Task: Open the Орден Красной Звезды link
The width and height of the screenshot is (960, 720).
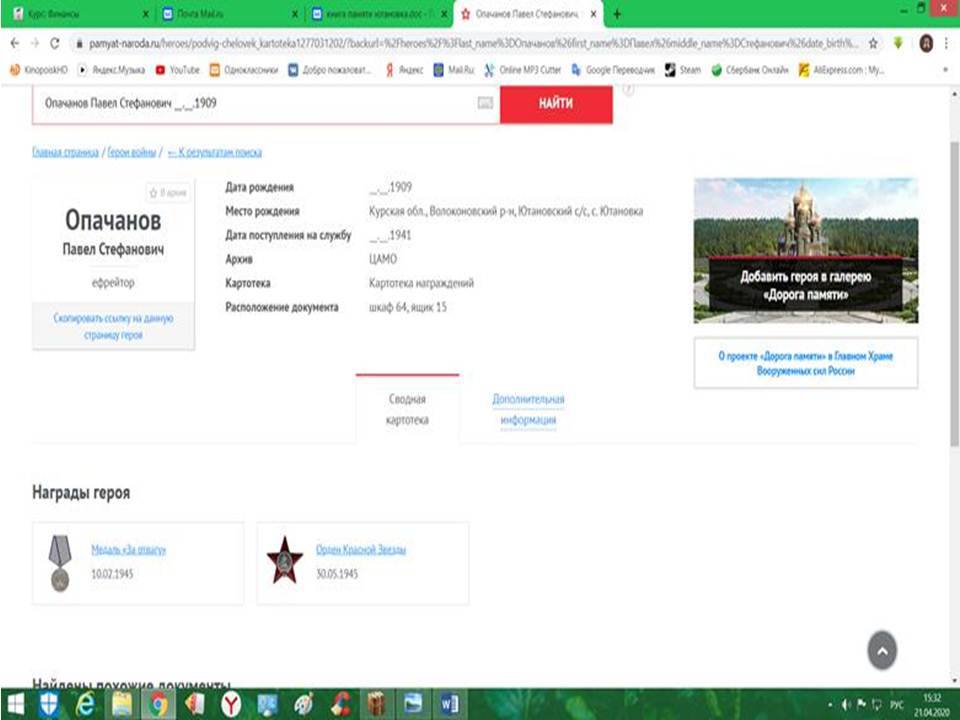Action: [361, 550]
